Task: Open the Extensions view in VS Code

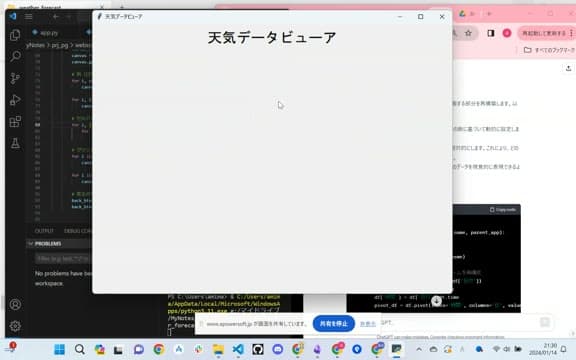Action: click(15, 122)
